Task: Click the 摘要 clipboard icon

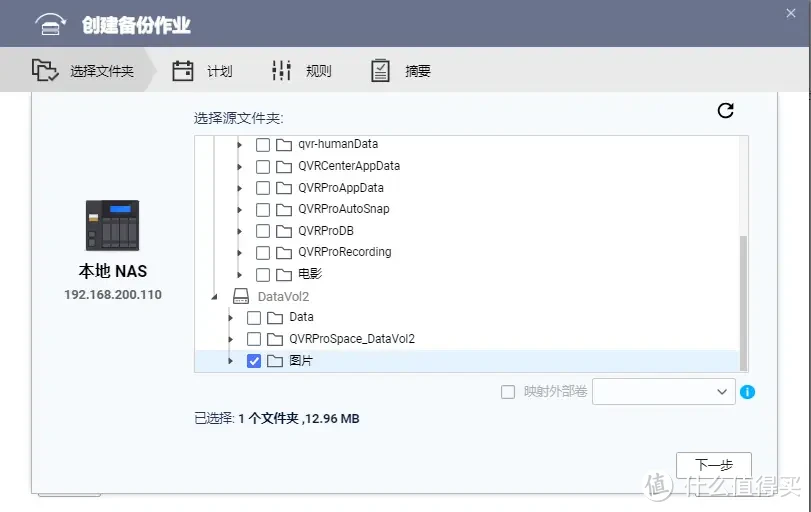Action: pyautogui.click(x=380, y=71)
